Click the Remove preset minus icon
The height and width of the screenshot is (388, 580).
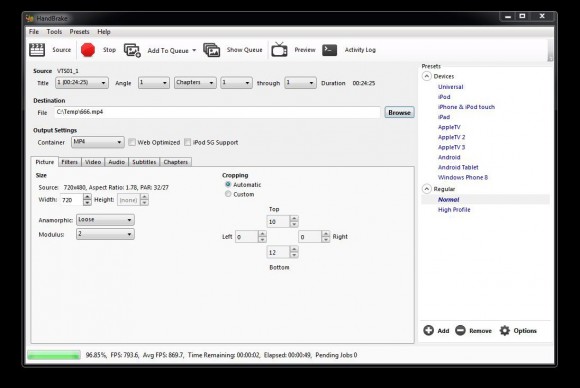[460, 330]
